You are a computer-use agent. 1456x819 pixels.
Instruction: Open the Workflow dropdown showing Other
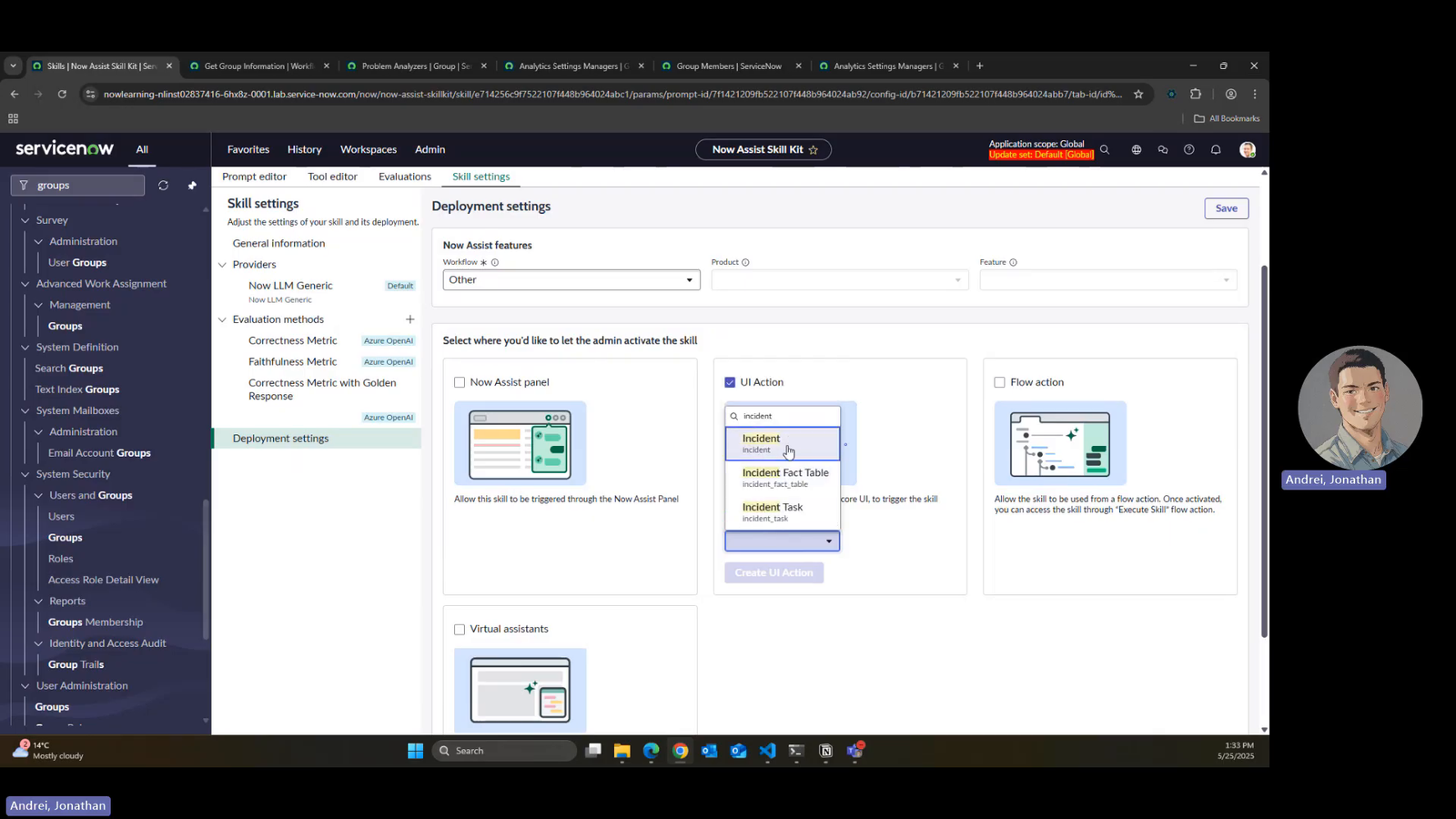(x=571, y=280)
